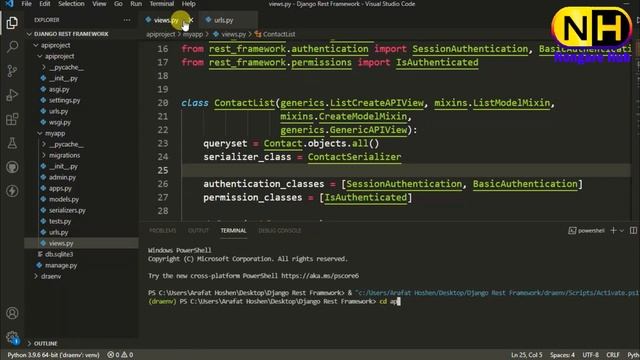Open the Go menu
This screenshot has width=640, height=360.
pyautogui.click(x=118, y=4)
